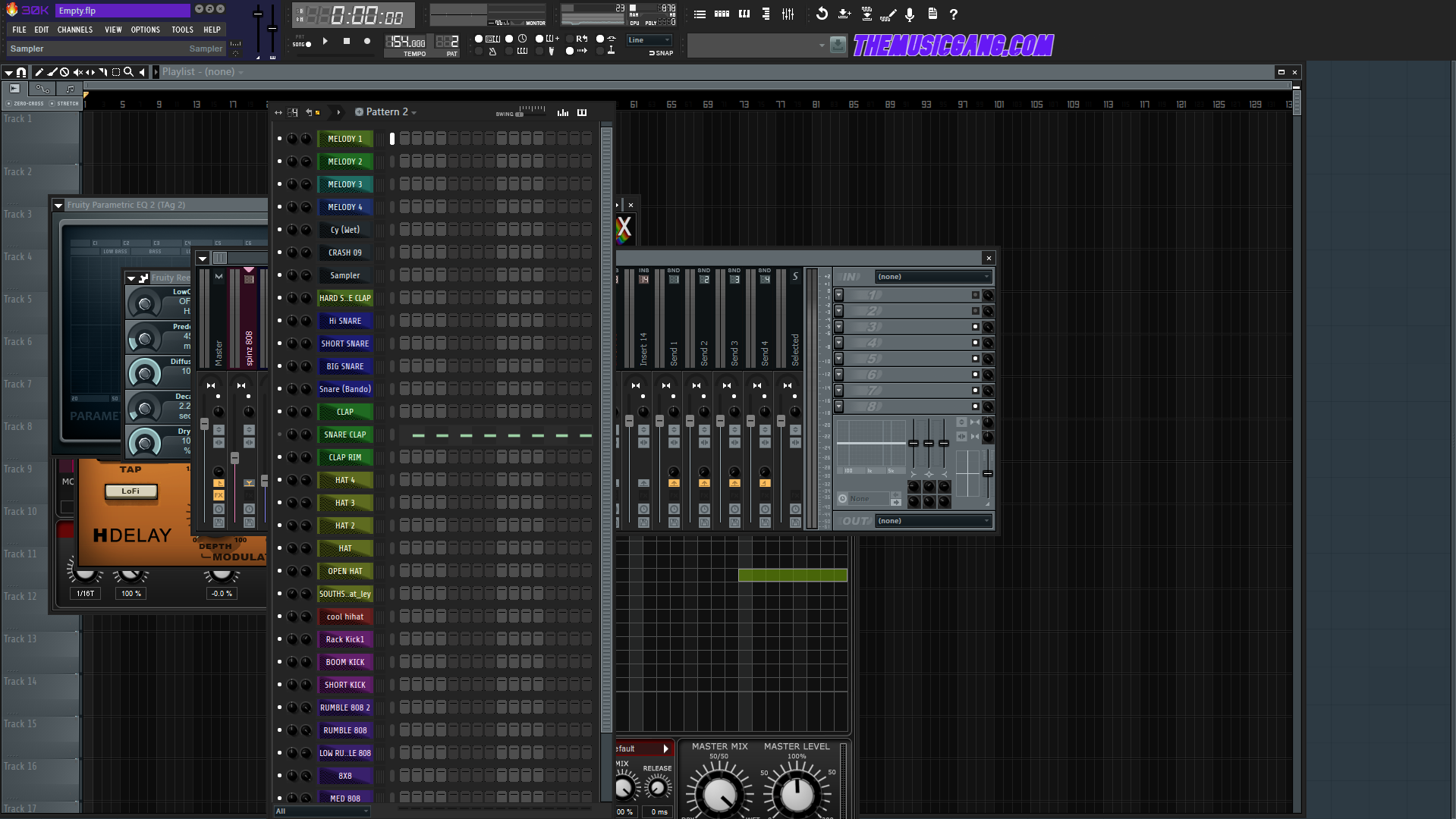Click the undo history arrow icon
Screen dimensions: 1456x819
pyautogui.click(x=822, y=14)
